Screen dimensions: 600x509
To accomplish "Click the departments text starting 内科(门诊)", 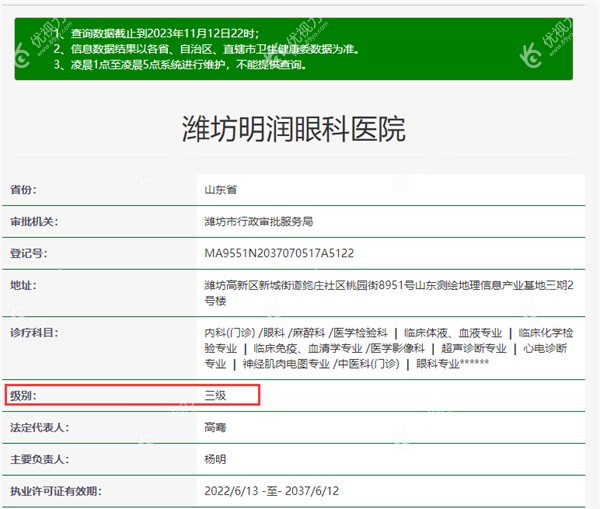I will (x=389, y=348).
